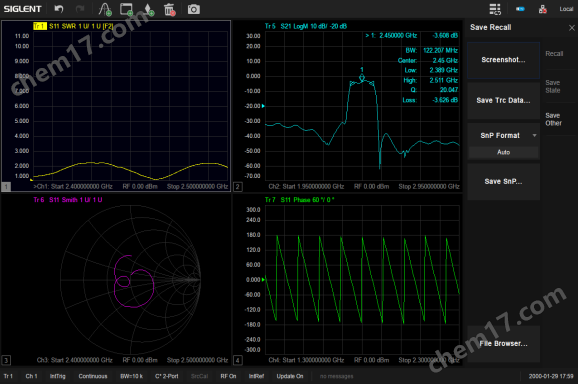This screenshot has height=384, width=578.
Task: Toggle Update On in status bar
Action: pos(290,376)
